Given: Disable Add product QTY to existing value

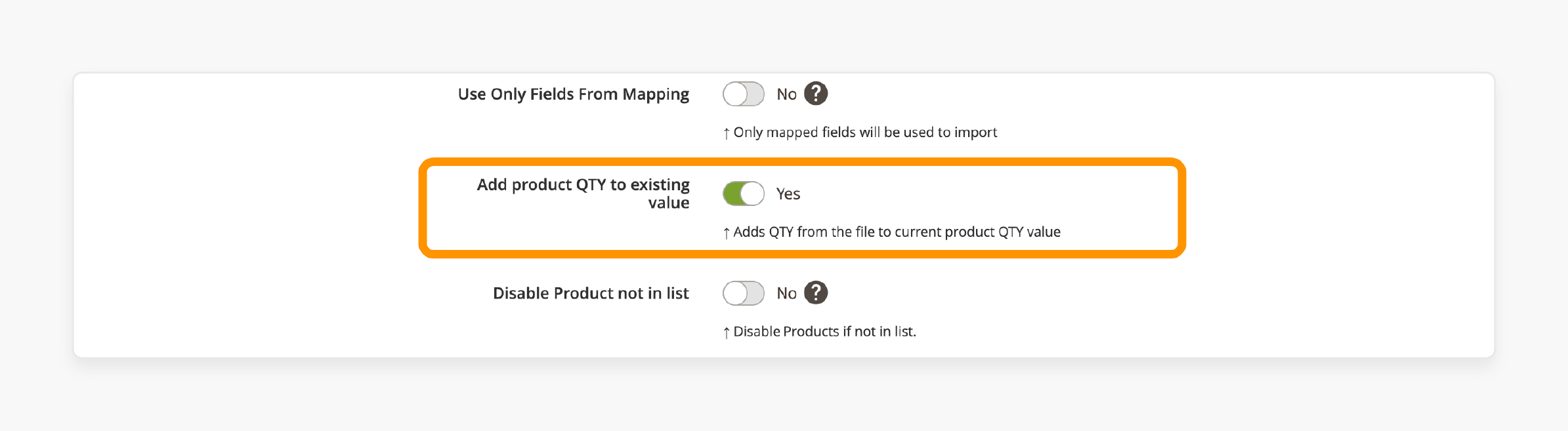Looking at the screenshot, I should coord(743,194).
